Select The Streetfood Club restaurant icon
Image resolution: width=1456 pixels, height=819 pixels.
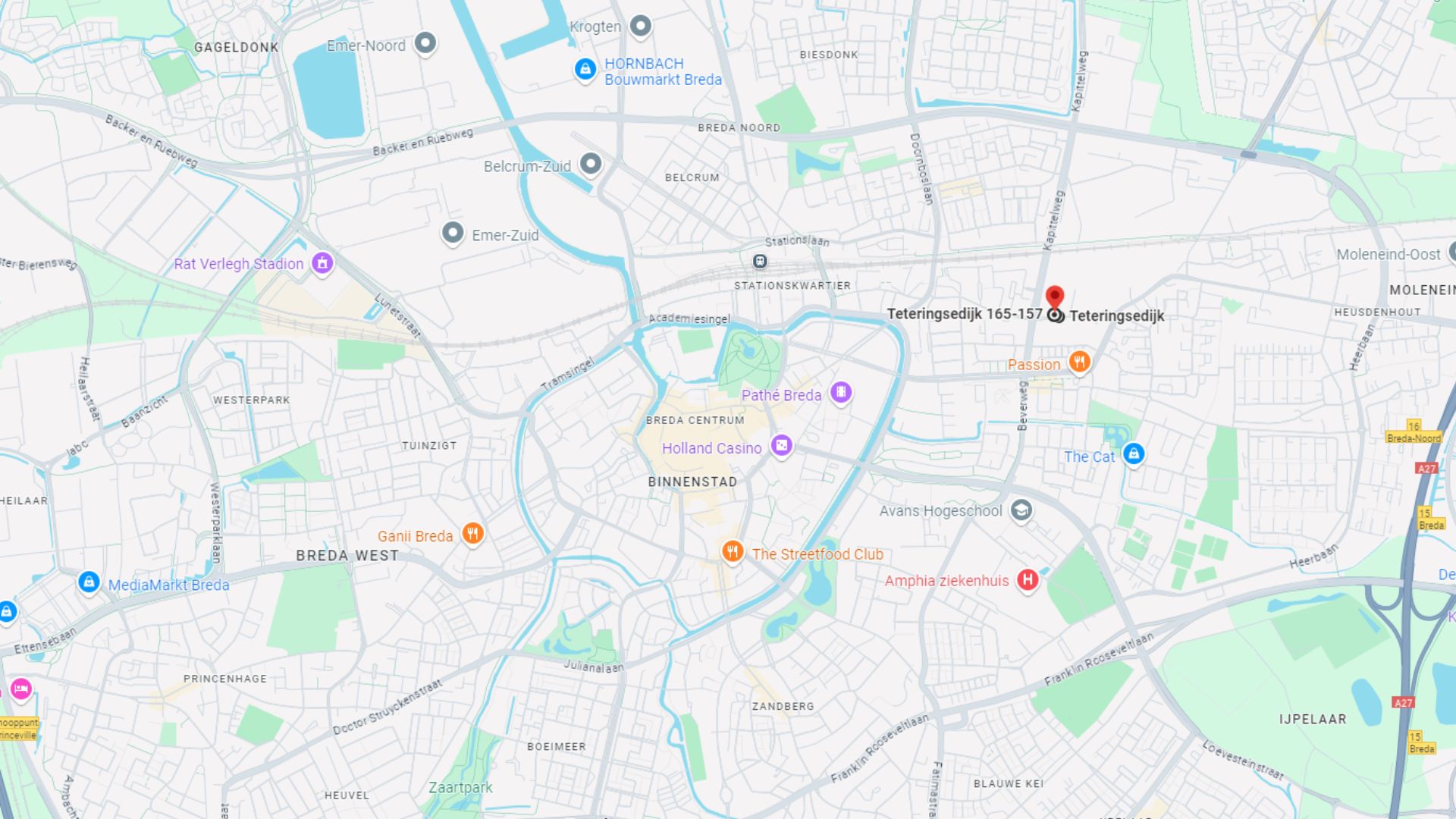click(x=732, y=551)
